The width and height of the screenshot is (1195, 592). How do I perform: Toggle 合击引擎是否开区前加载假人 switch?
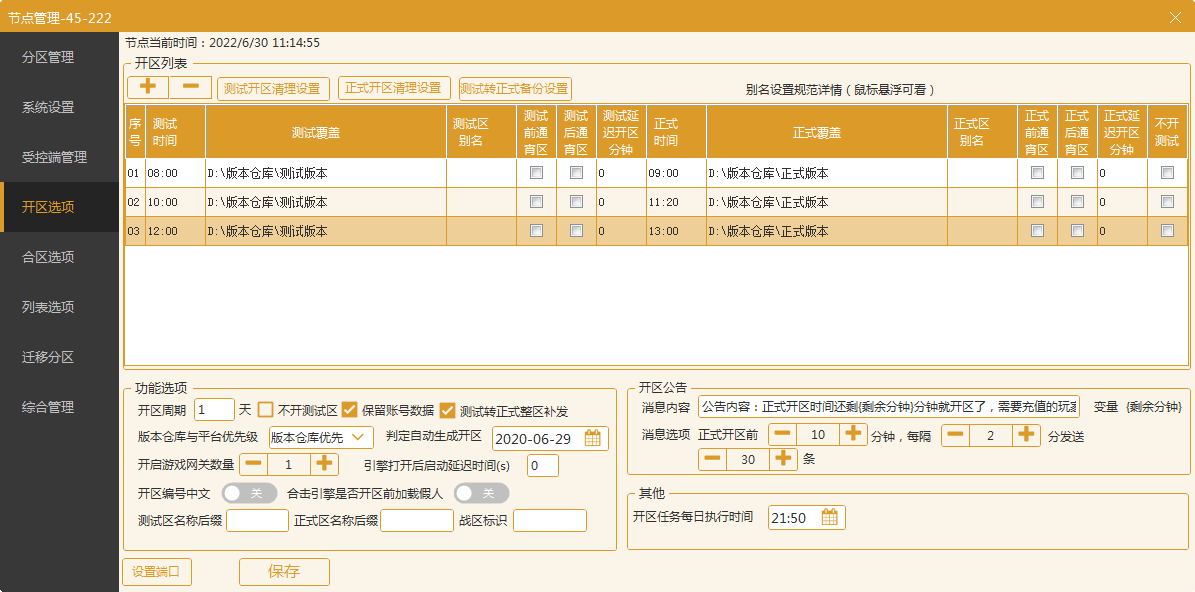point(481,493)
